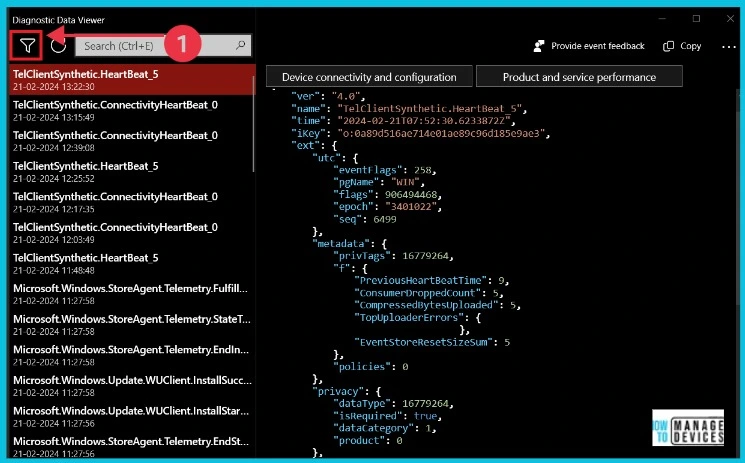Click the "ConsumerDroppedCount" line
The height and width of the screenshot is (463, 745).
pyautogui.click(x=428, y=293)
